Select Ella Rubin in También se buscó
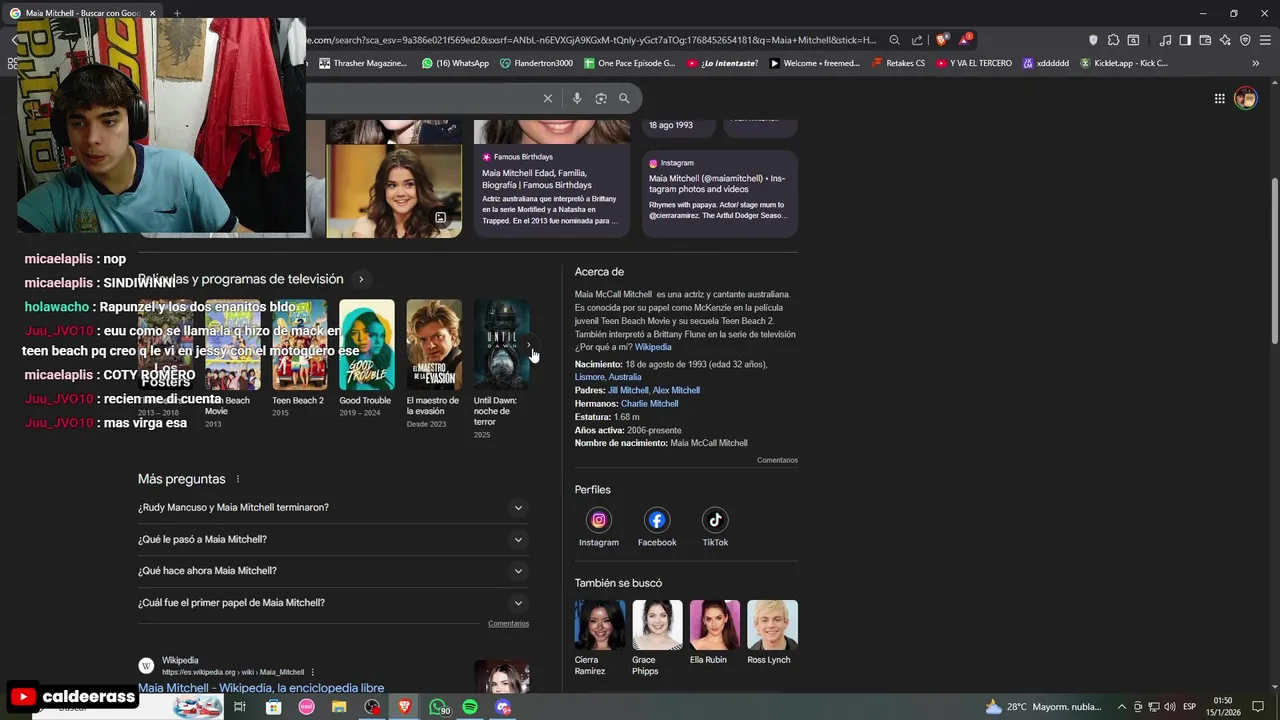 [x=714, y=631]
